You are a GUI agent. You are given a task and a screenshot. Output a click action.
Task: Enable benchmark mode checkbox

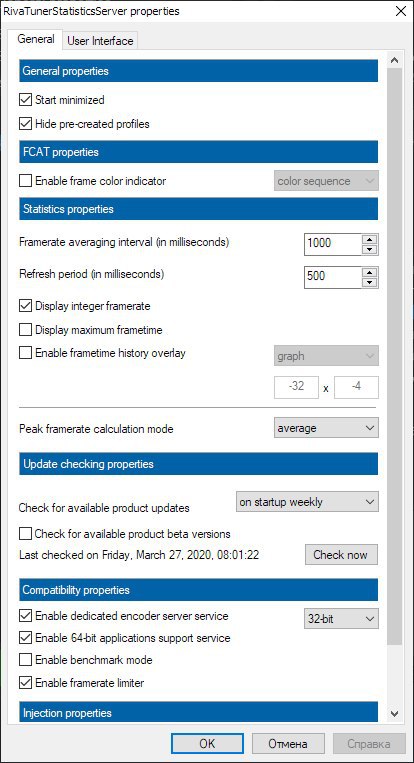pos(25,660)
